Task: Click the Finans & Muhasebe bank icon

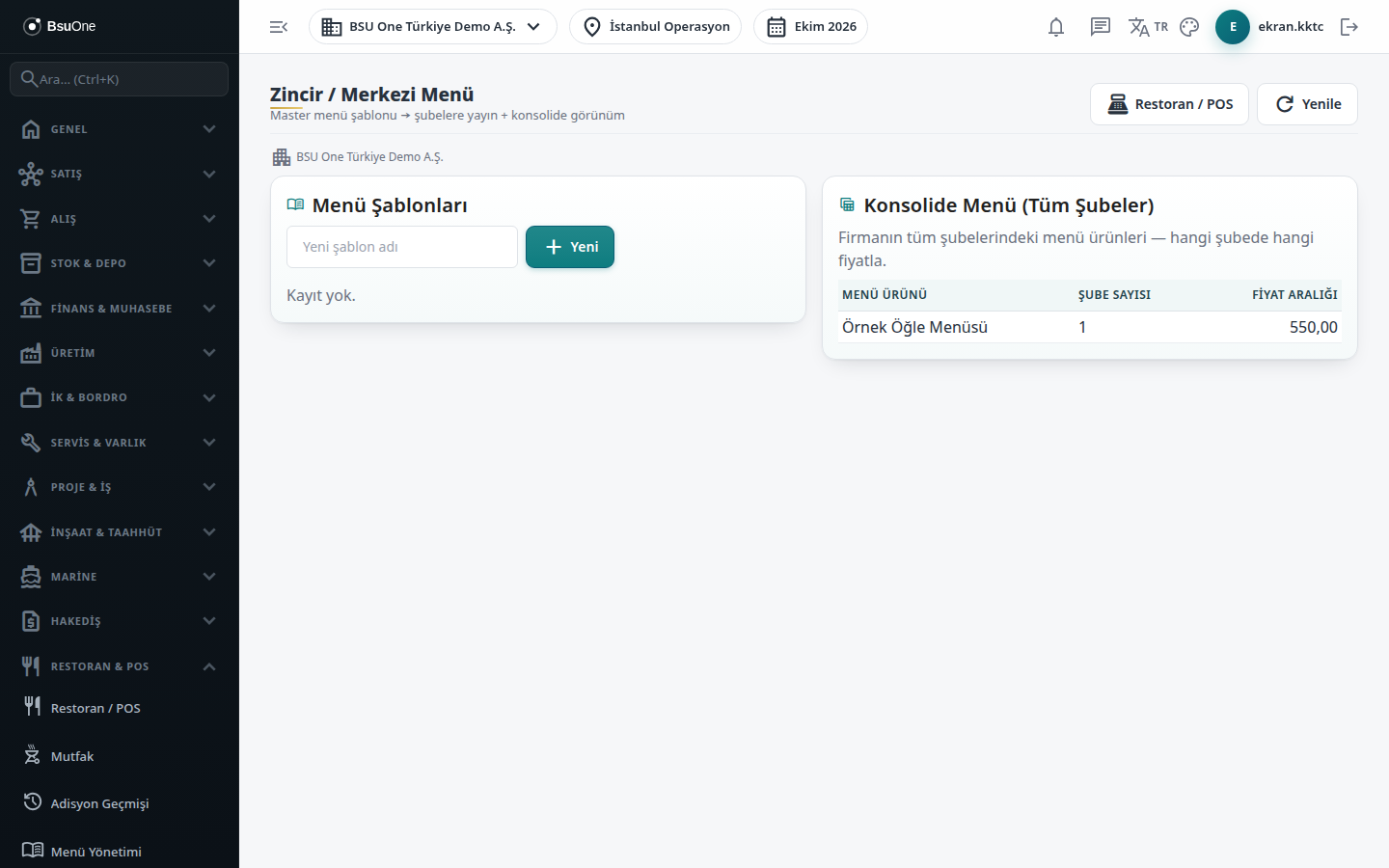Action: [x=31, y=309]
